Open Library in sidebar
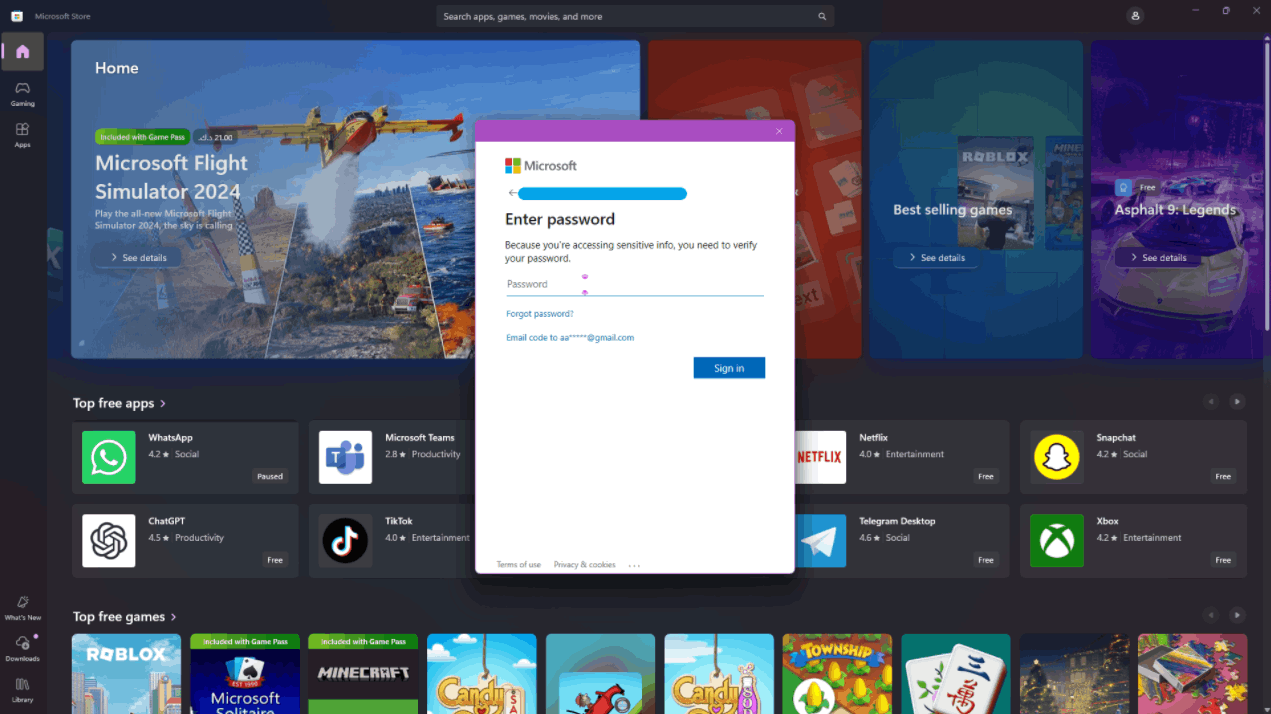This screenshot has width=1271, height=714. click(x=22, y=690)
